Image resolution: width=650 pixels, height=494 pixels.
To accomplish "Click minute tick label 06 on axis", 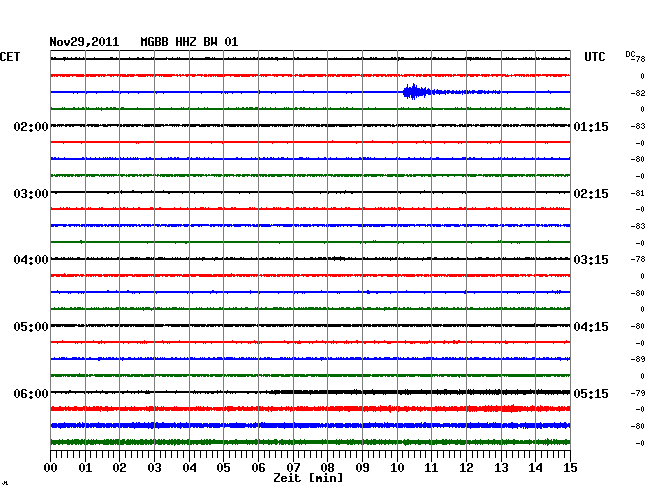I will click(x=258, y=467).
